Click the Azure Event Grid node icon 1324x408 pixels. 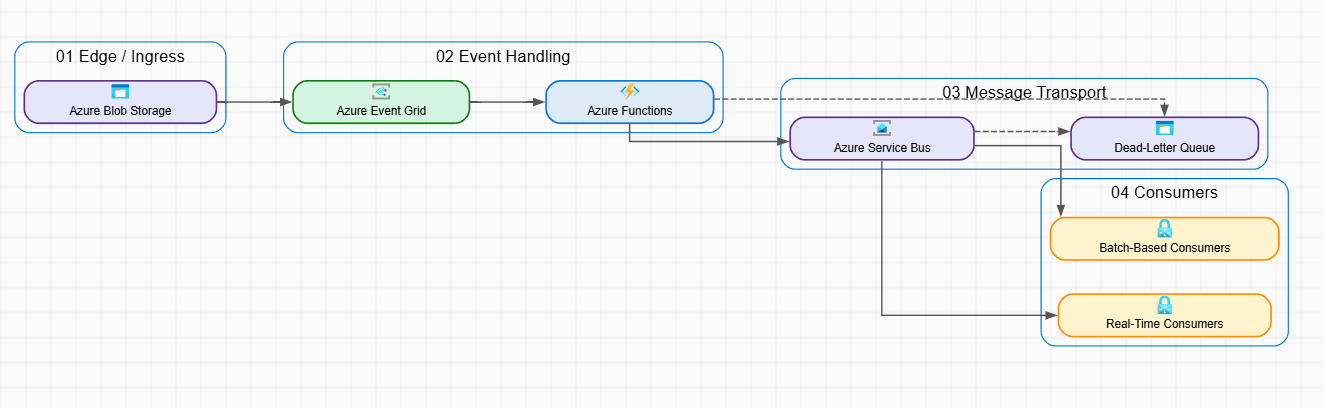tap(381, 92)
